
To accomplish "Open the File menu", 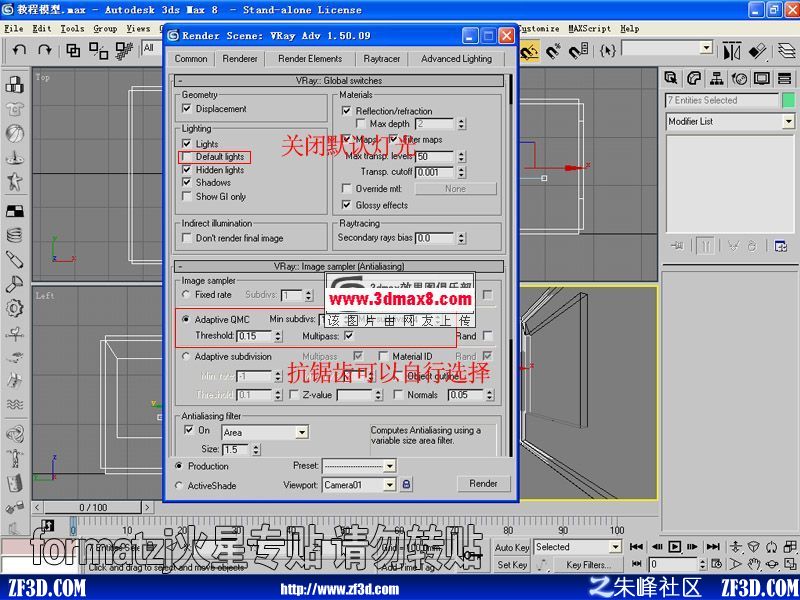I will tap(14, 29).
